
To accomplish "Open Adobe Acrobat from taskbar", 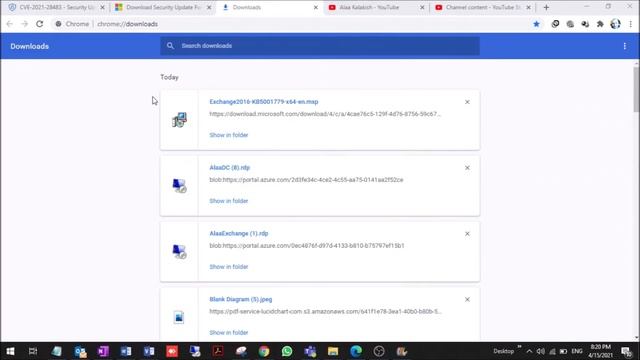I will (218, 351).
